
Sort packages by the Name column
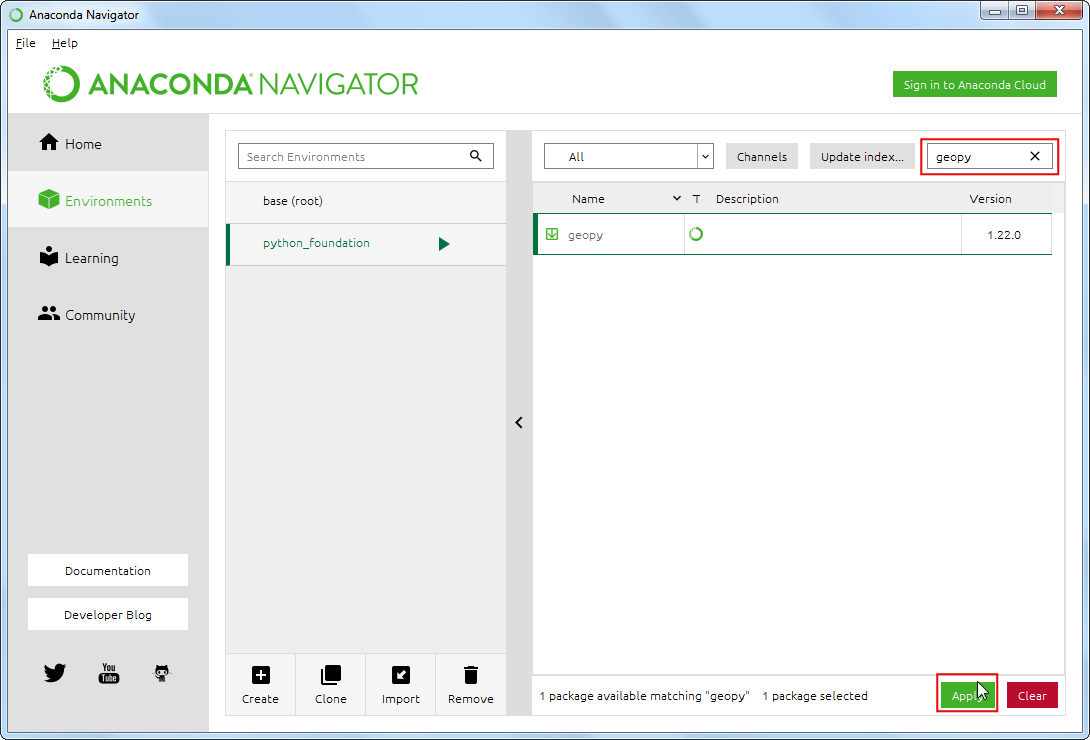[588, 199]
